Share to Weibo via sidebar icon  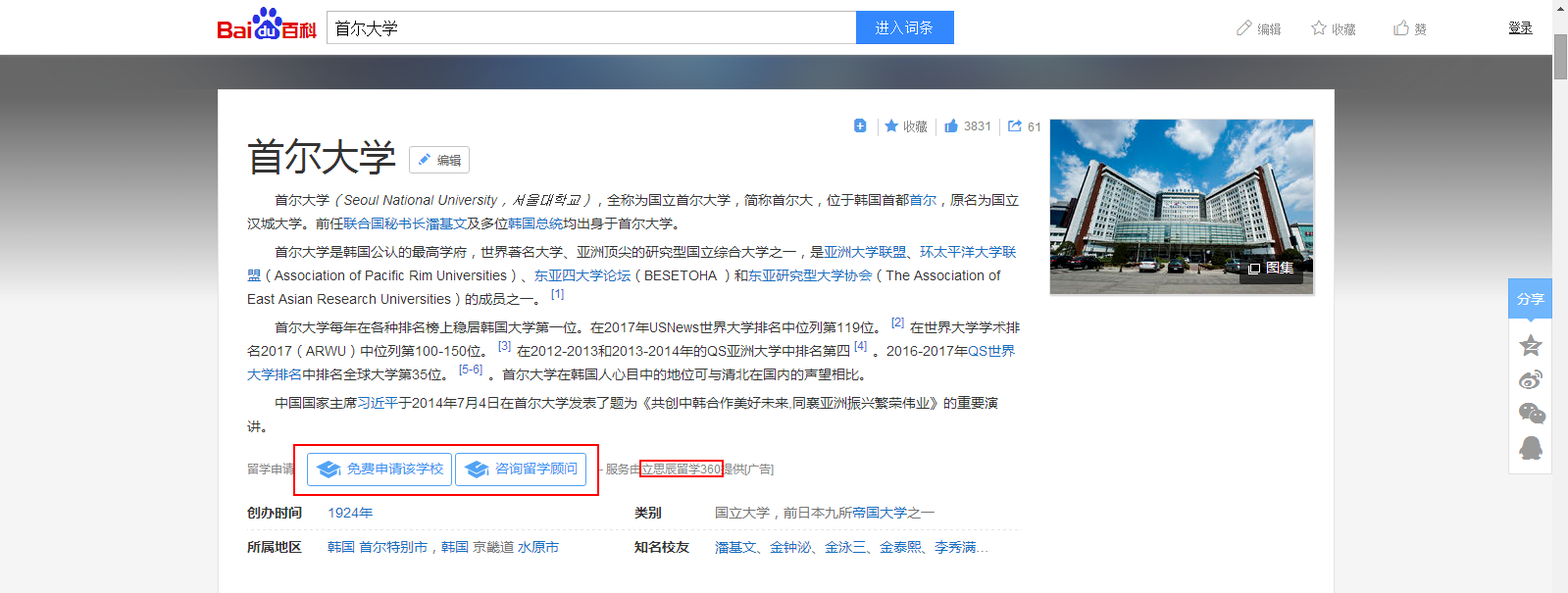[1530, 379]
